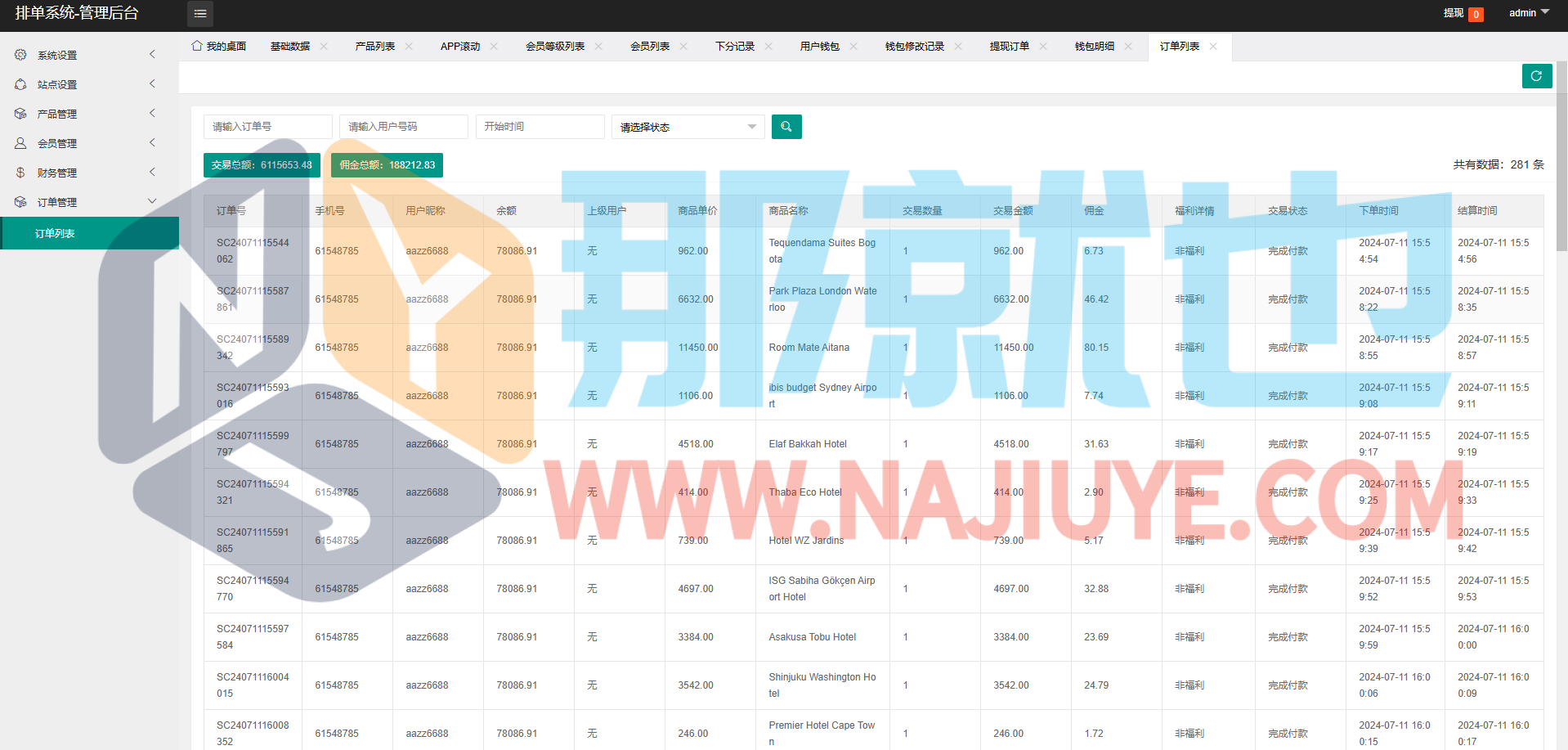The width and height of the screenshot is (1568, 750).
Task: Click the 会员管理 person icon
Action: (20, 143)
